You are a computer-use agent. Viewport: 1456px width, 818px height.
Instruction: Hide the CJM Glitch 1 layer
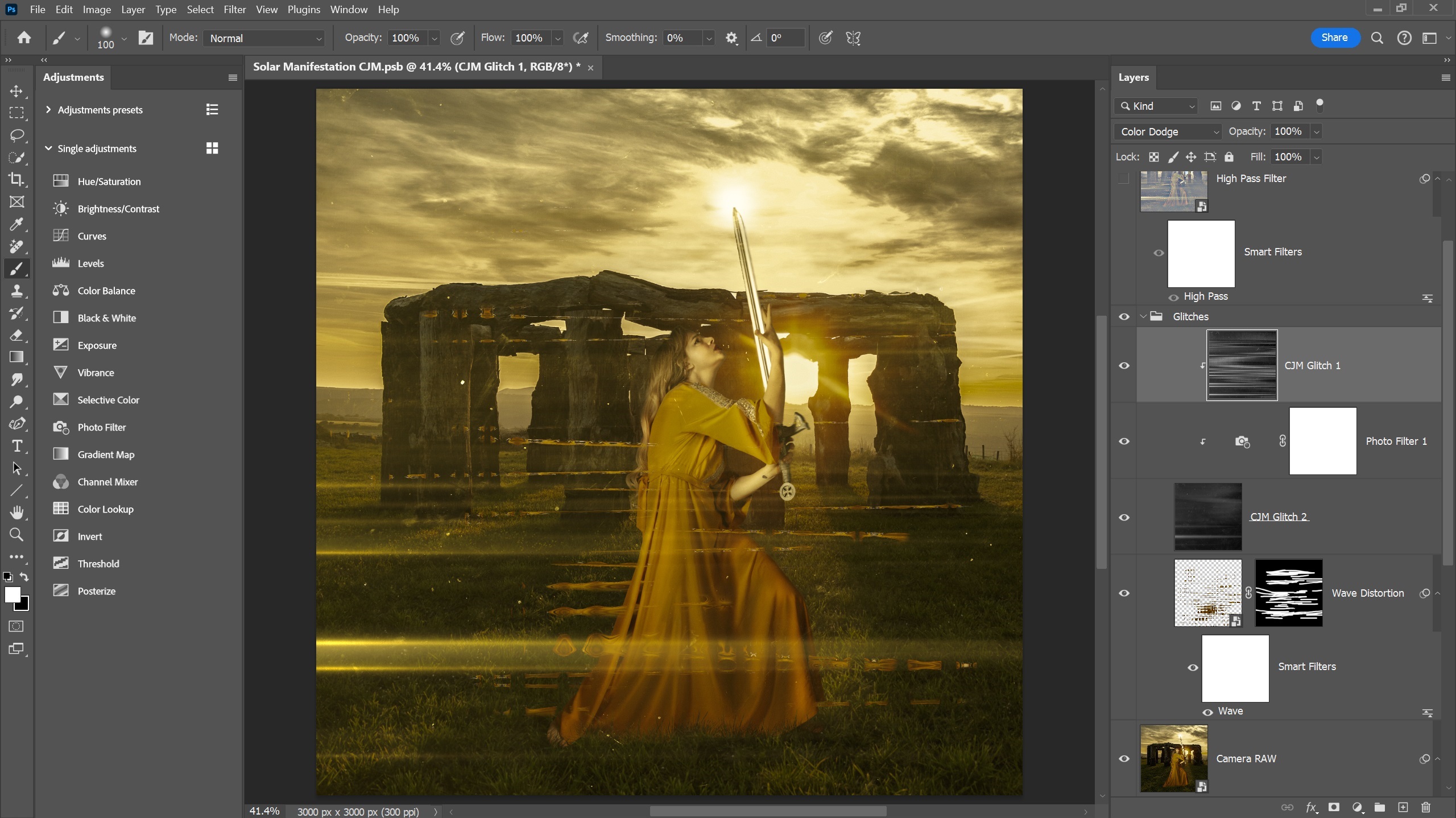(x=1123, y=366)
